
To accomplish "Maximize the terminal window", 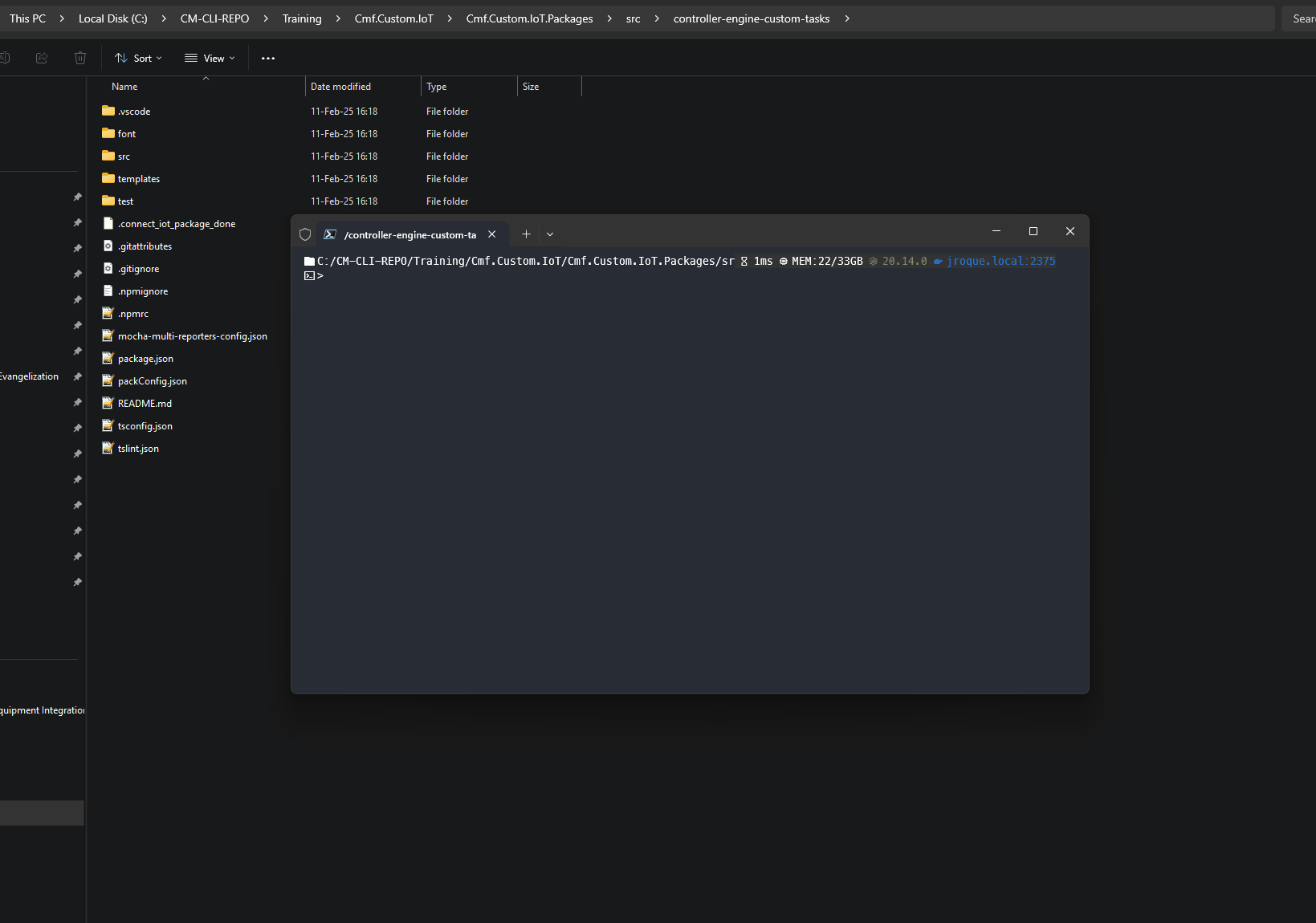I will click(x=1033, y=231).
